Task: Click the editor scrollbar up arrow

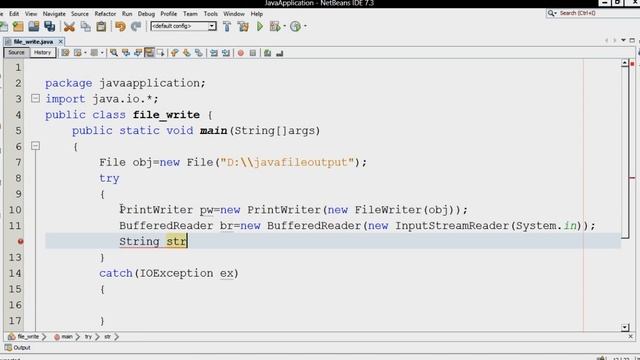Action: [624, 63]
